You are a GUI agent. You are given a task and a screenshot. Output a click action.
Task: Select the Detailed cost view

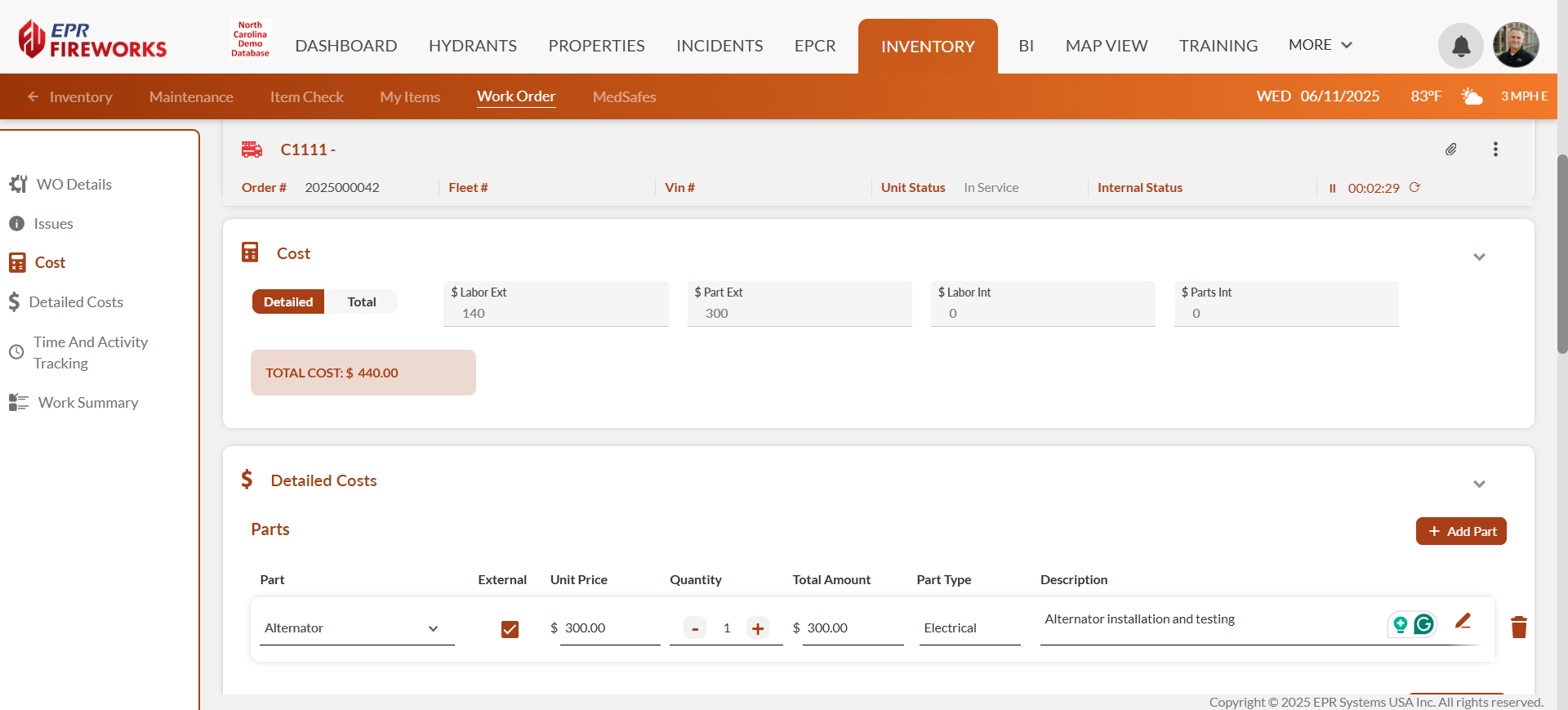(x=288, y=301)
